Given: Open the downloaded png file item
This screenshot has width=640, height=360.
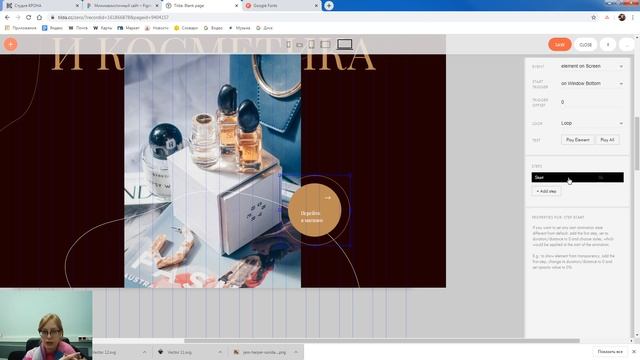Looking at the screenshot, I should click(x=261, y=352).
